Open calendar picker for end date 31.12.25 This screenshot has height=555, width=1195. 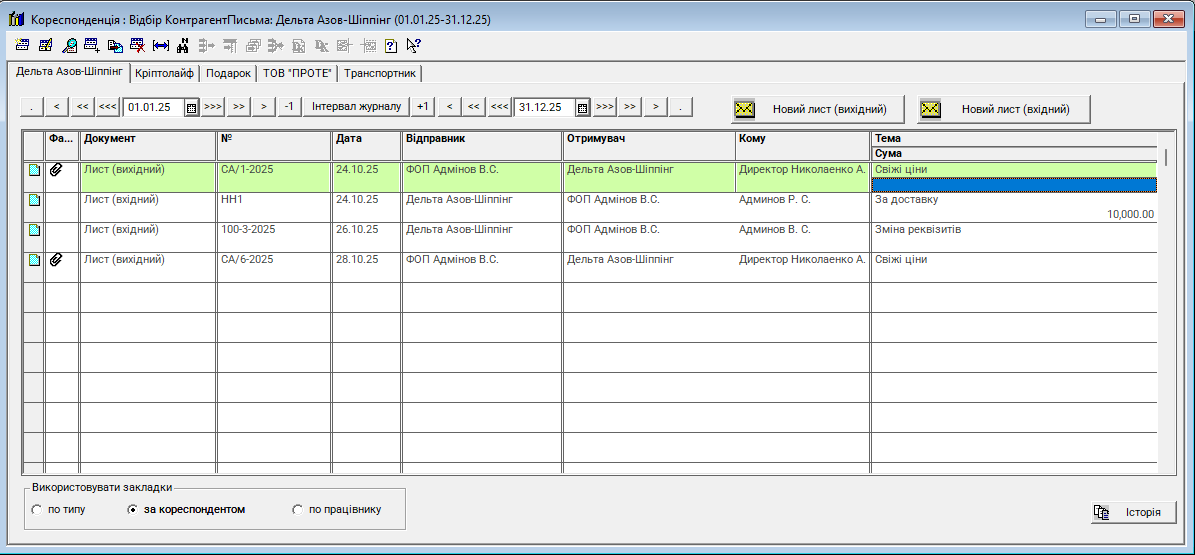pyautogui.click(x=583, y=107)
